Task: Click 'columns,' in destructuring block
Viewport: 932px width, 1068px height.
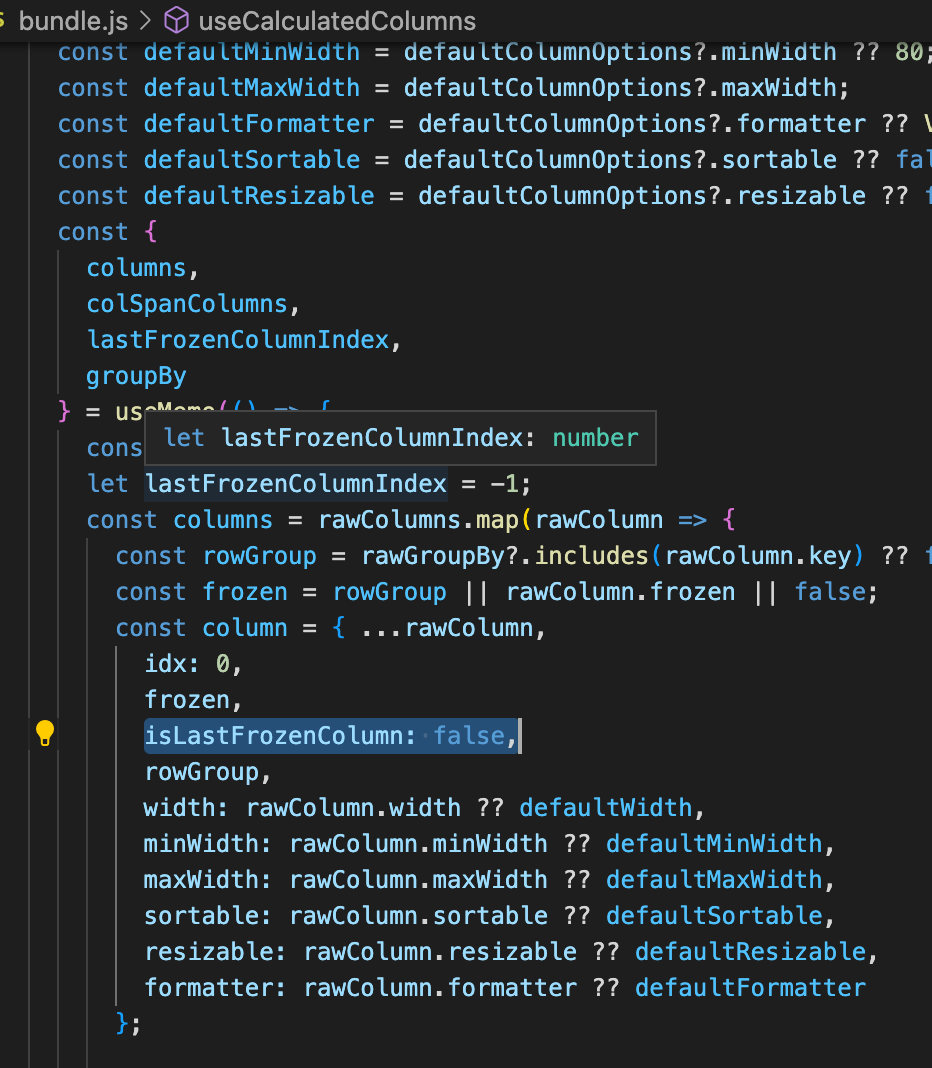Action: coord(142,268)
